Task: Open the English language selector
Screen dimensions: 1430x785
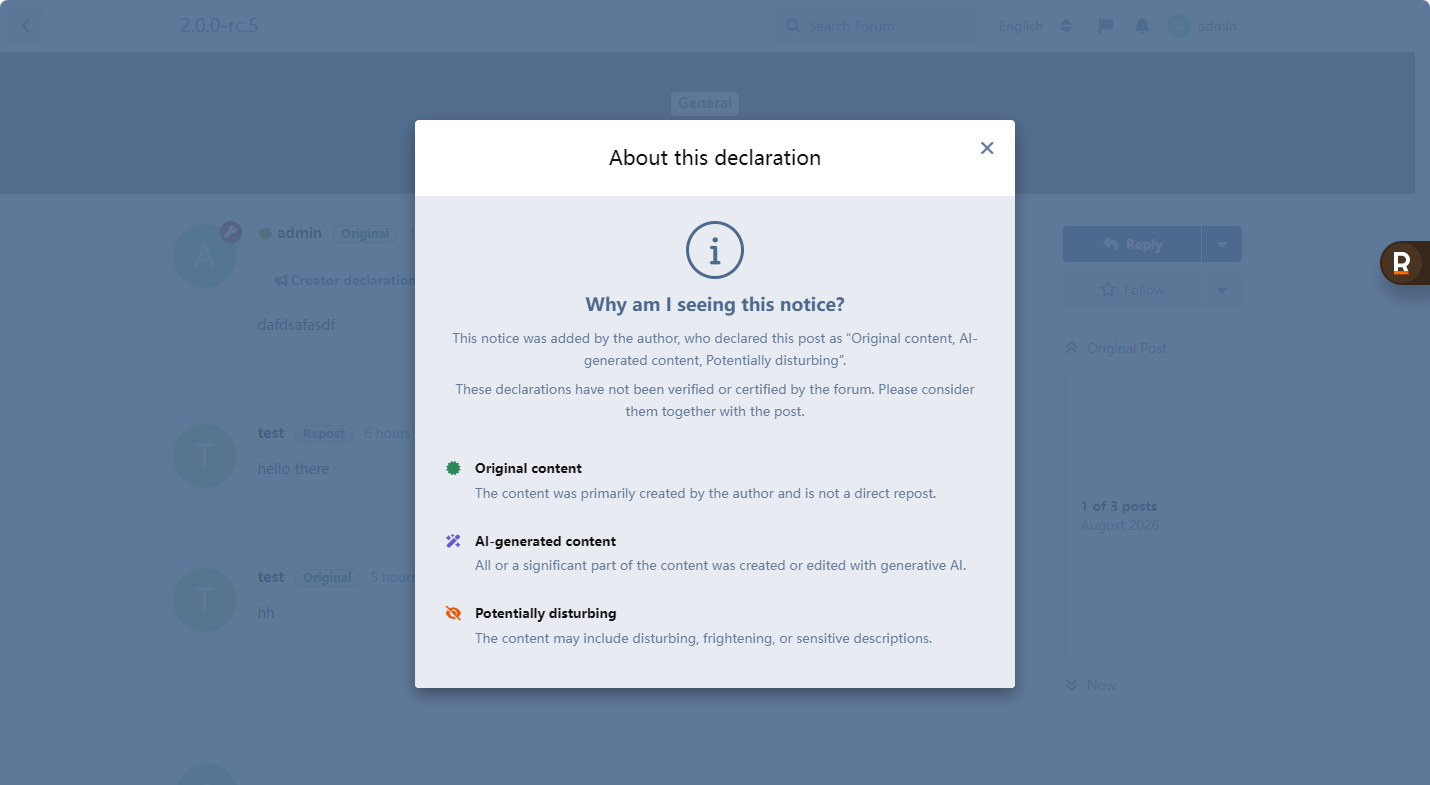Action: (x=1035, y=26)
